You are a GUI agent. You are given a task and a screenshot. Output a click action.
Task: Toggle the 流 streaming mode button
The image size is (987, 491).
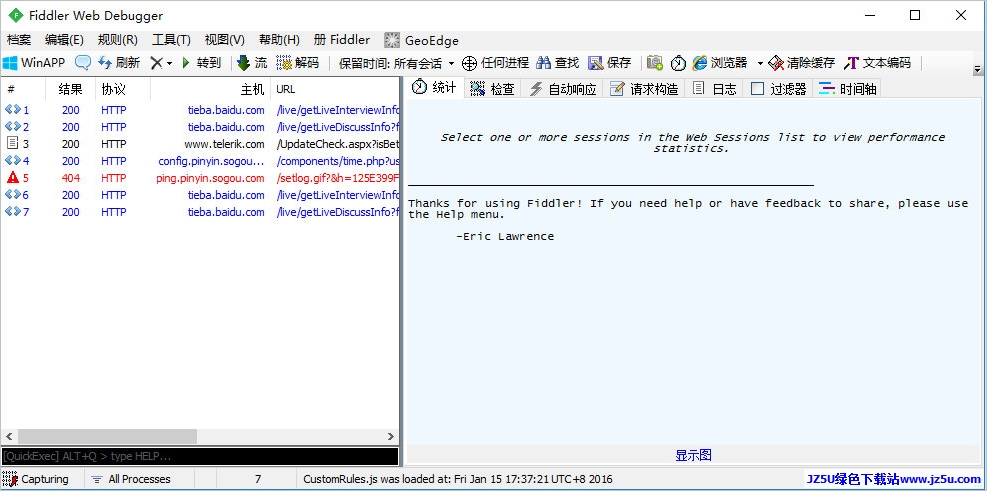pos(252,63)
